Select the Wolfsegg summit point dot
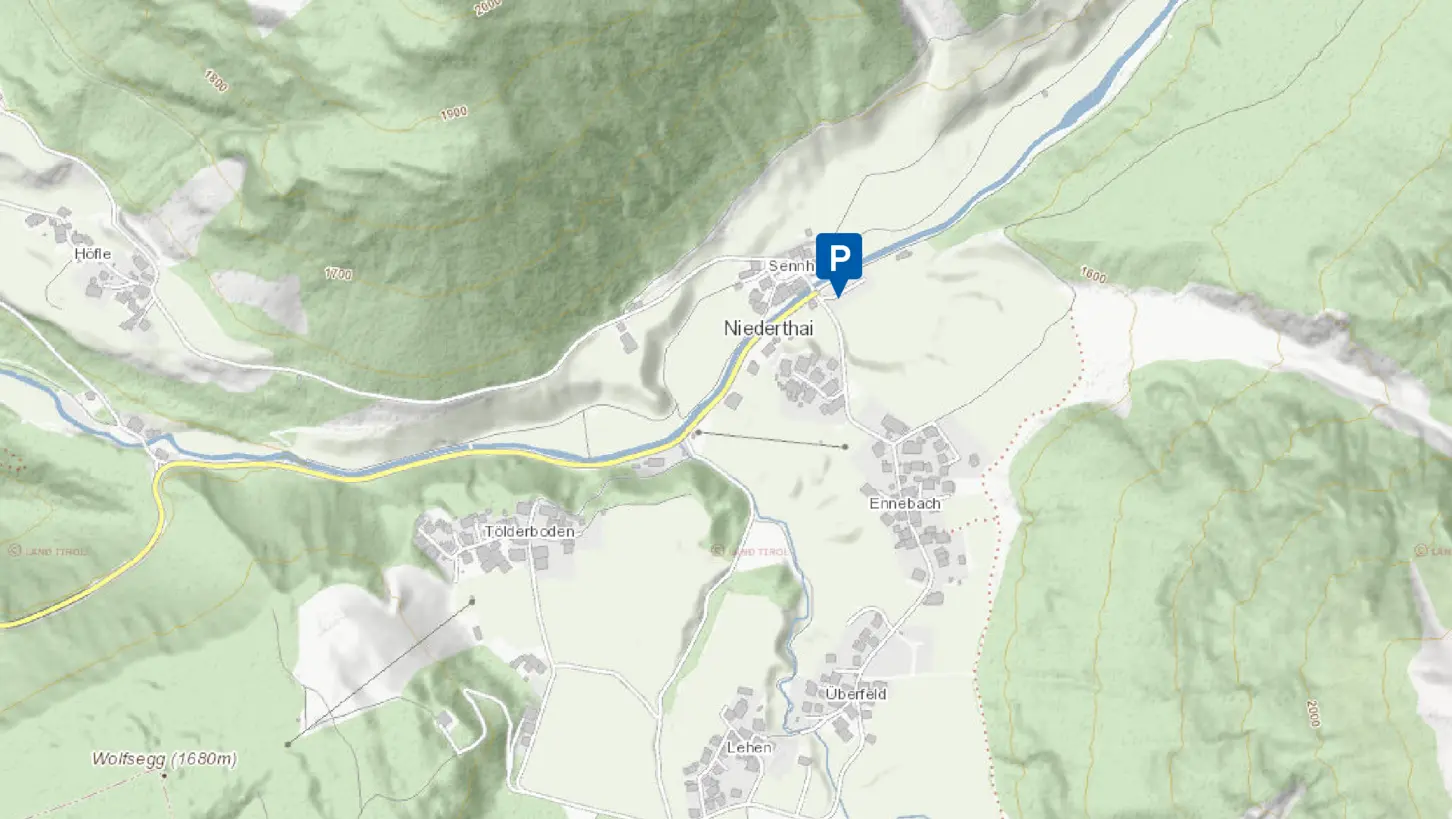 point(165,775)
